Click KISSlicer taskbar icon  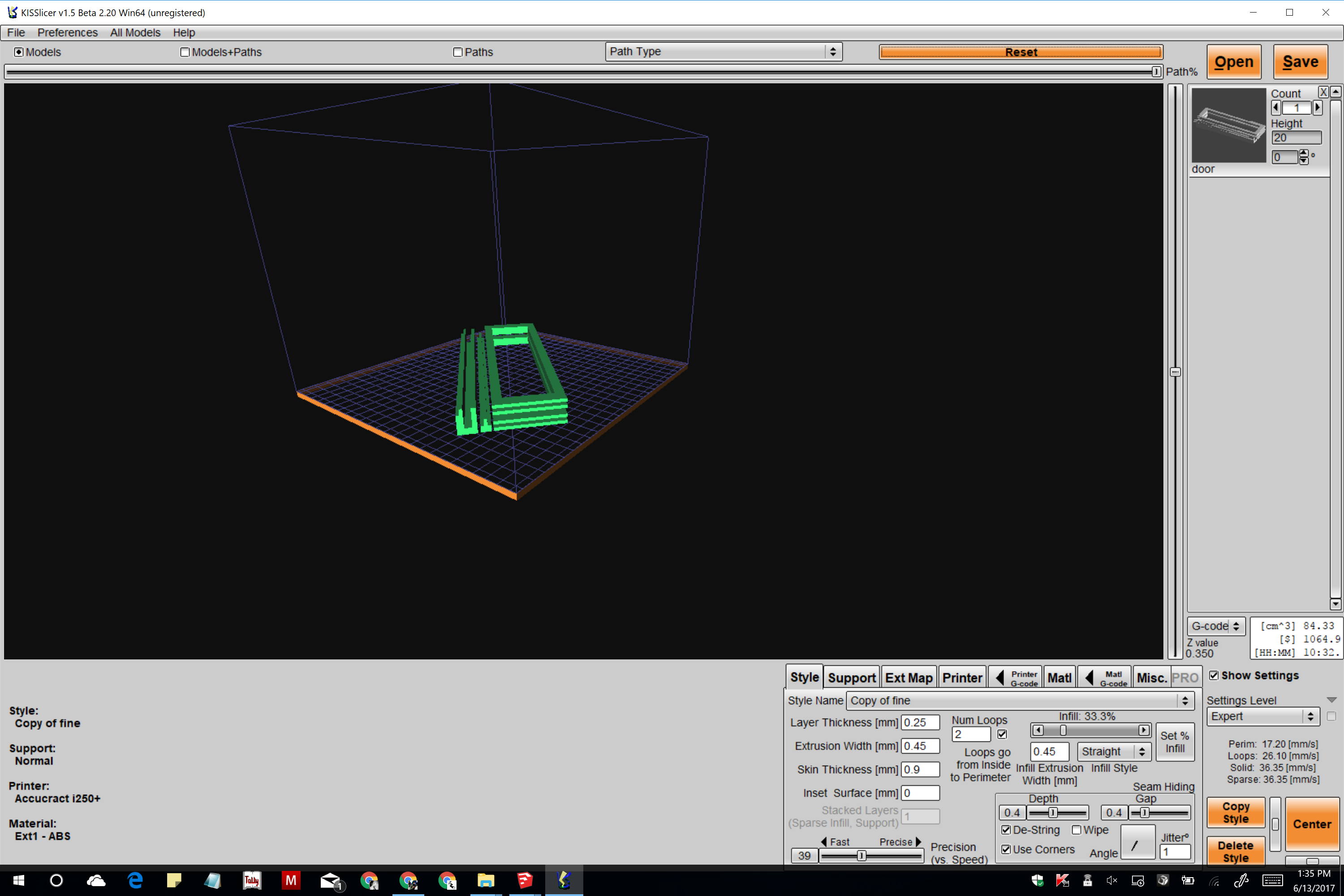coord(564,881)
